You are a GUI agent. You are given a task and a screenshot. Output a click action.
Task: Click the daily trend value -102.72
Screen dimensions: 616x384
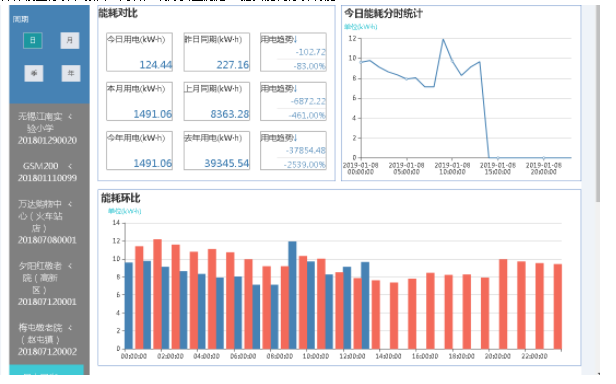point(311,52)
